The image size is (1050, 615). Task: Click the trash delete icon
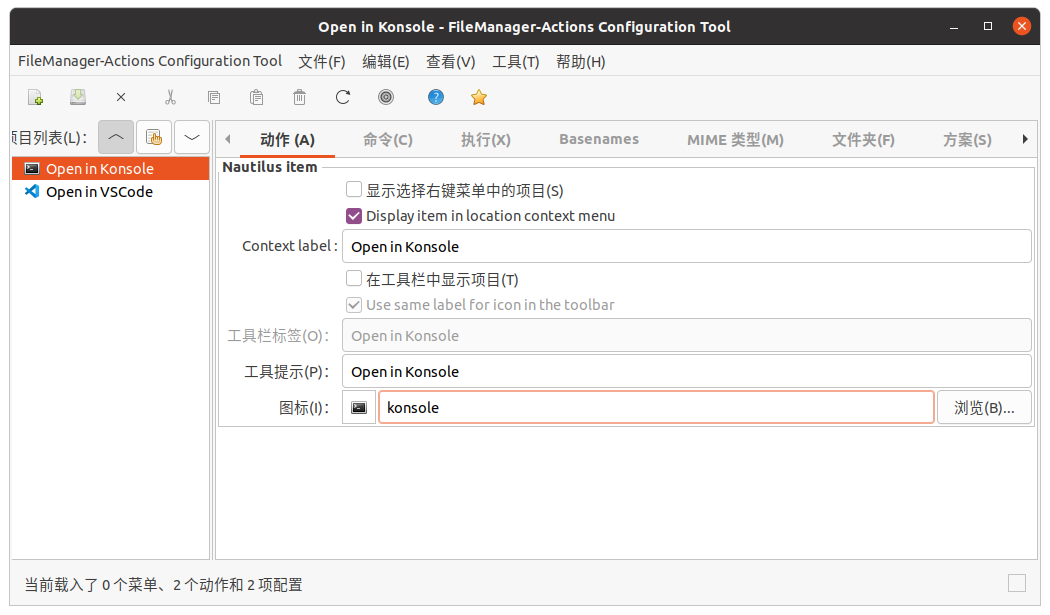point(299,97)
